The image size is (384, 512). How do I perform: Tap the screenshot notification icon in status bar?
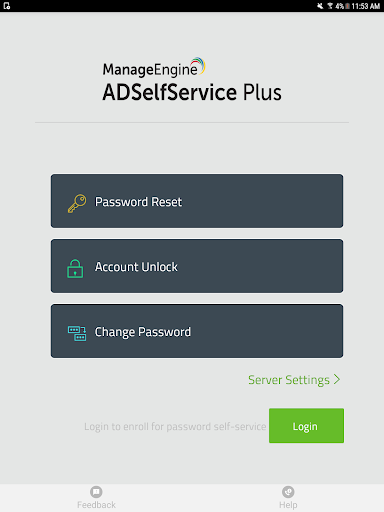[7, 6]
